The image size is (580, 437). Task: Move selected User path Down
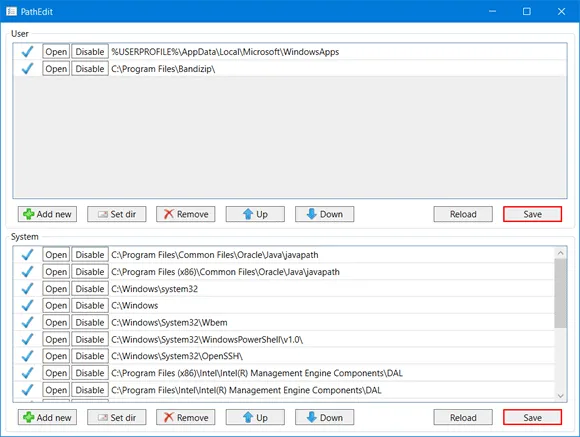[324, 214]
